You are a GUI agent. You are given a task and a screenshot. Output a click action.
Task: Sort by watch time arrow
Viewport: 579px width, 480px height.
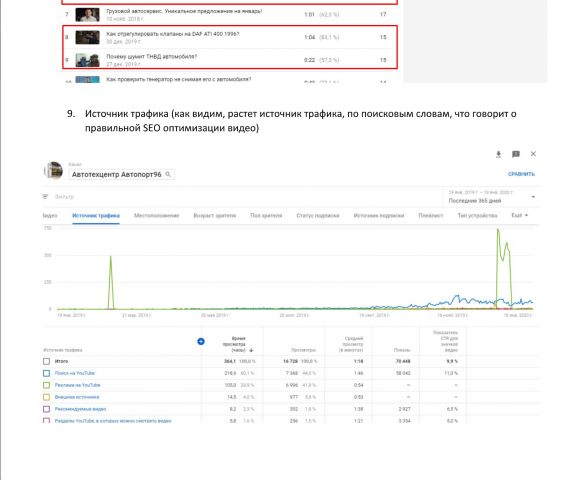click(x=251, y=350)
